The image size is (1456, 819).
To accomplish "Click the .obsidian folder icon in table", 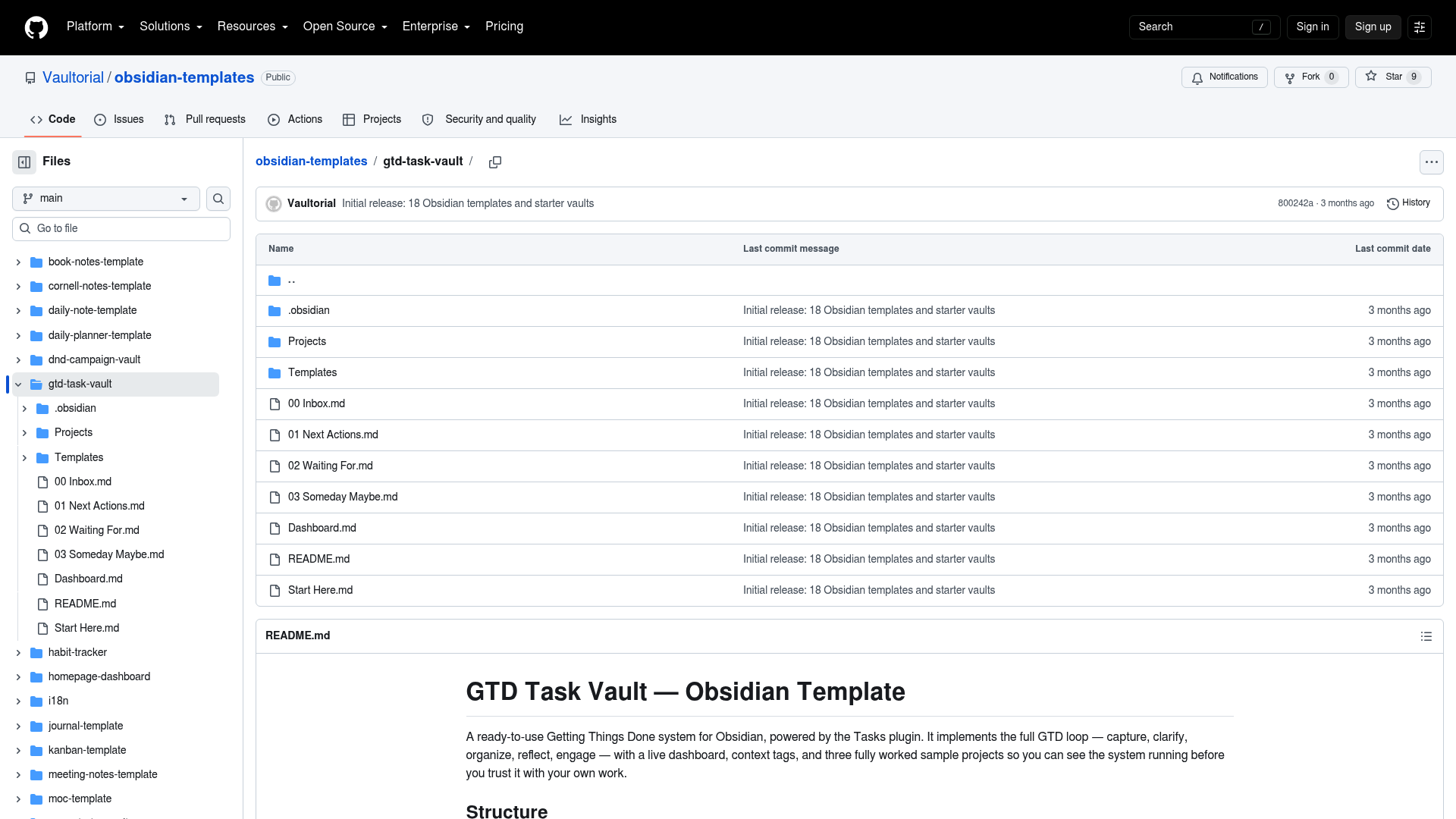I will click(275, 311).
